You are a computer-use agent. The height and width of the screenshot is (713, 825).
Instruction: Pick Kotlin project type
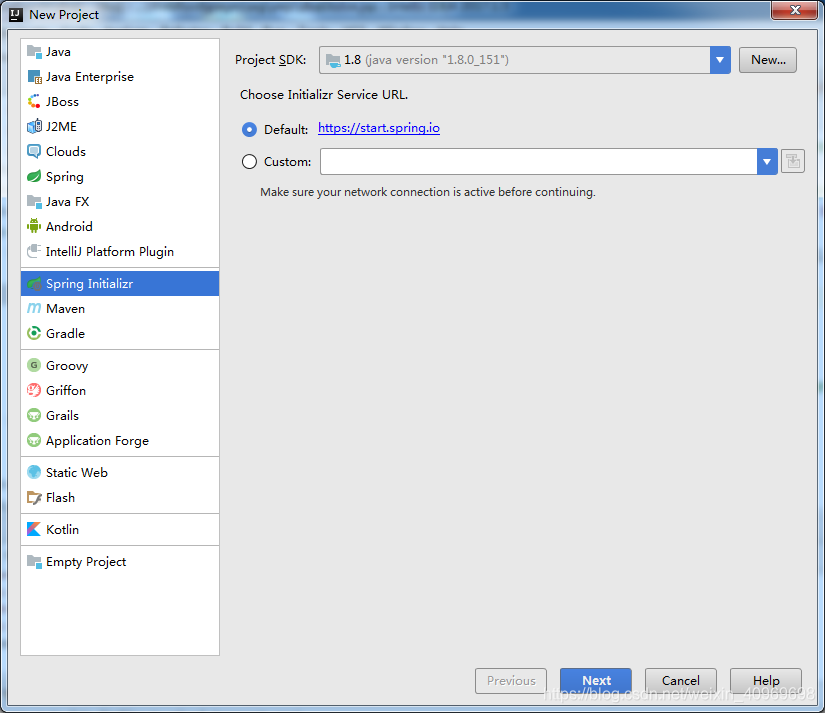pyautogui.click(x=120, y=529)
